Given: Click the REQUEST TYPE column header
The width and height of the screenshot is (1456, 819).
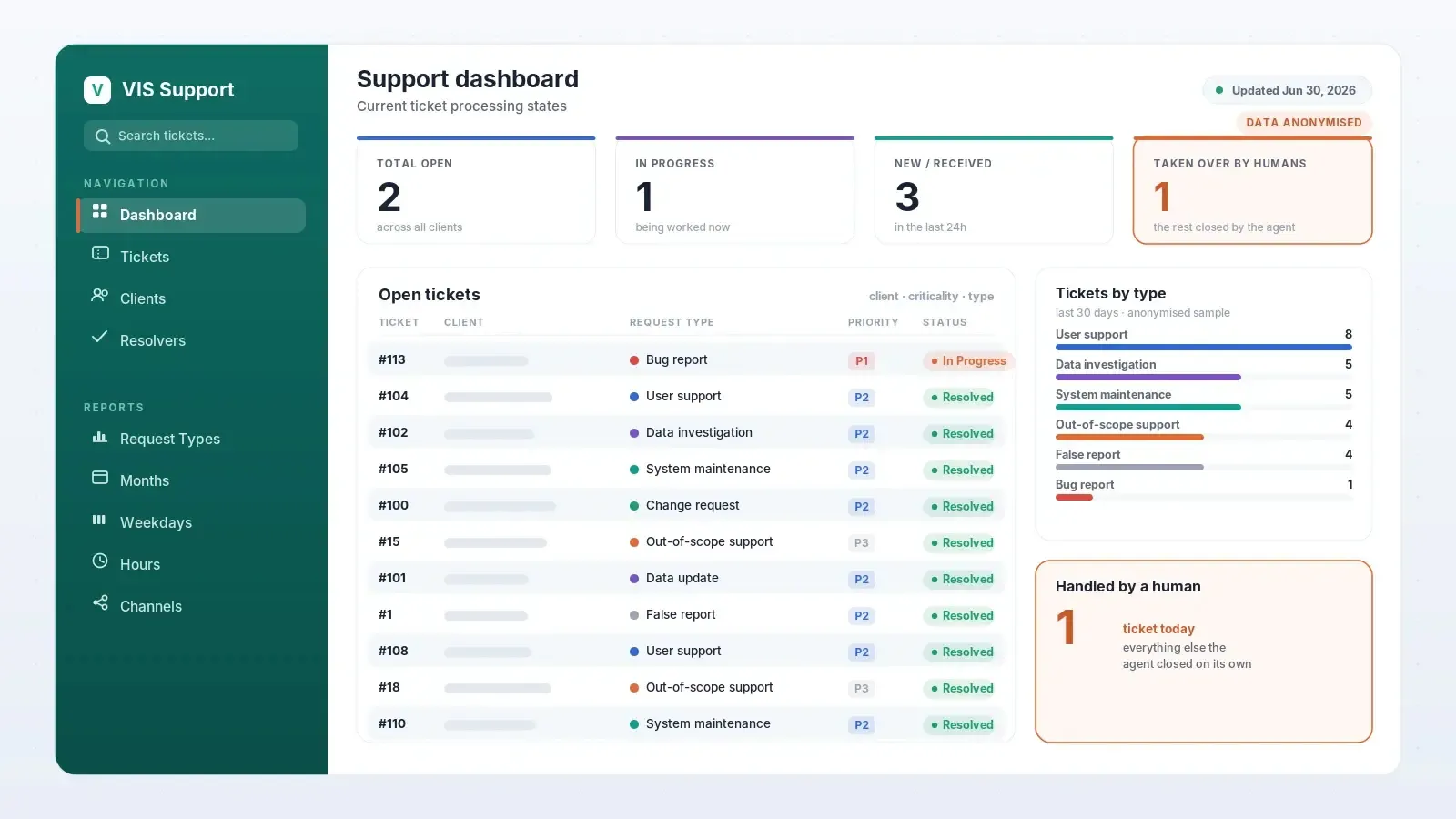Looking at the screenshot, I should pyautogui.click(x=672, y=322).
